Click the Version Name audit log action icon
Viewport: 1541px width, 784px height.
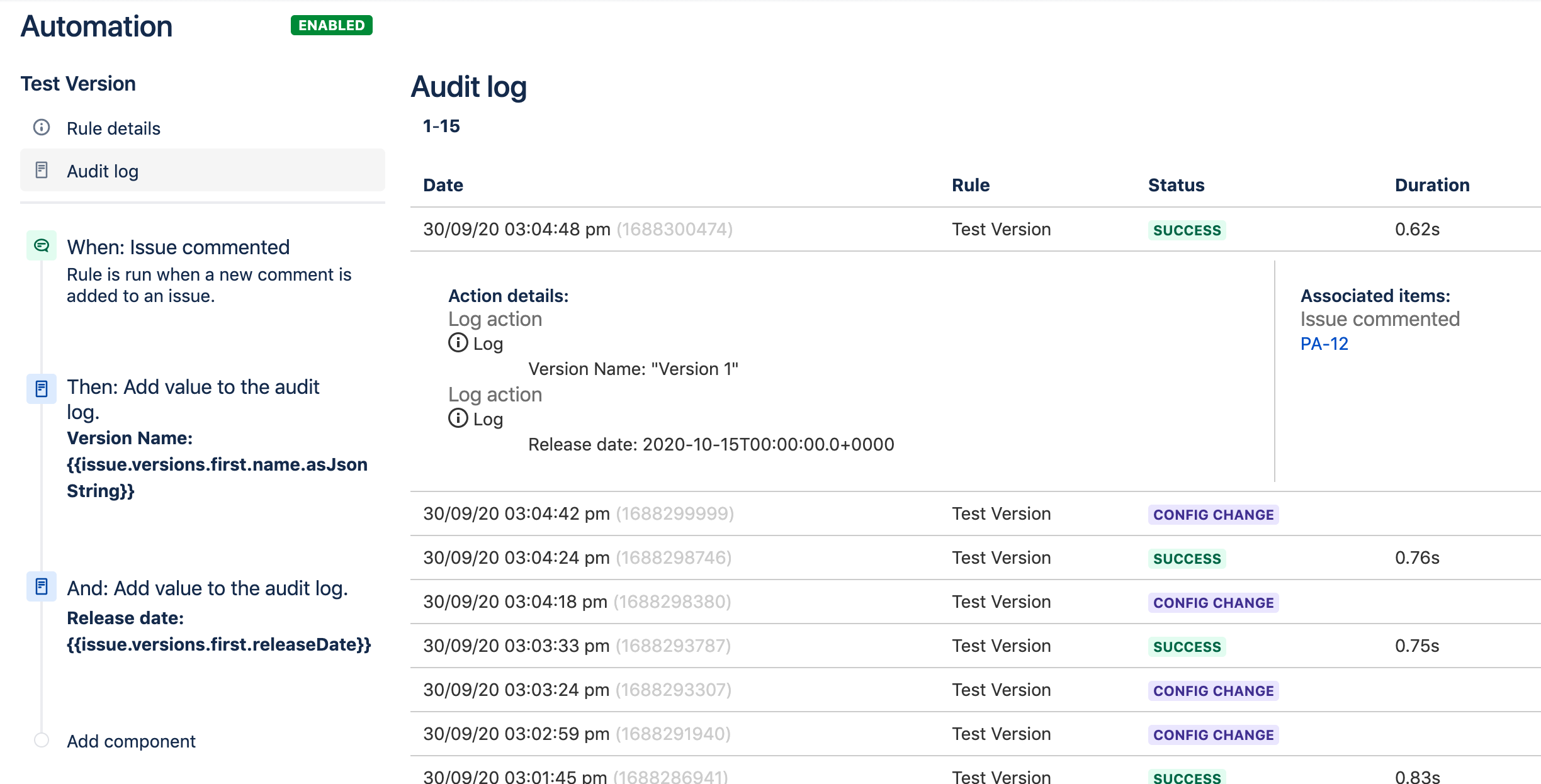point(42,389)
